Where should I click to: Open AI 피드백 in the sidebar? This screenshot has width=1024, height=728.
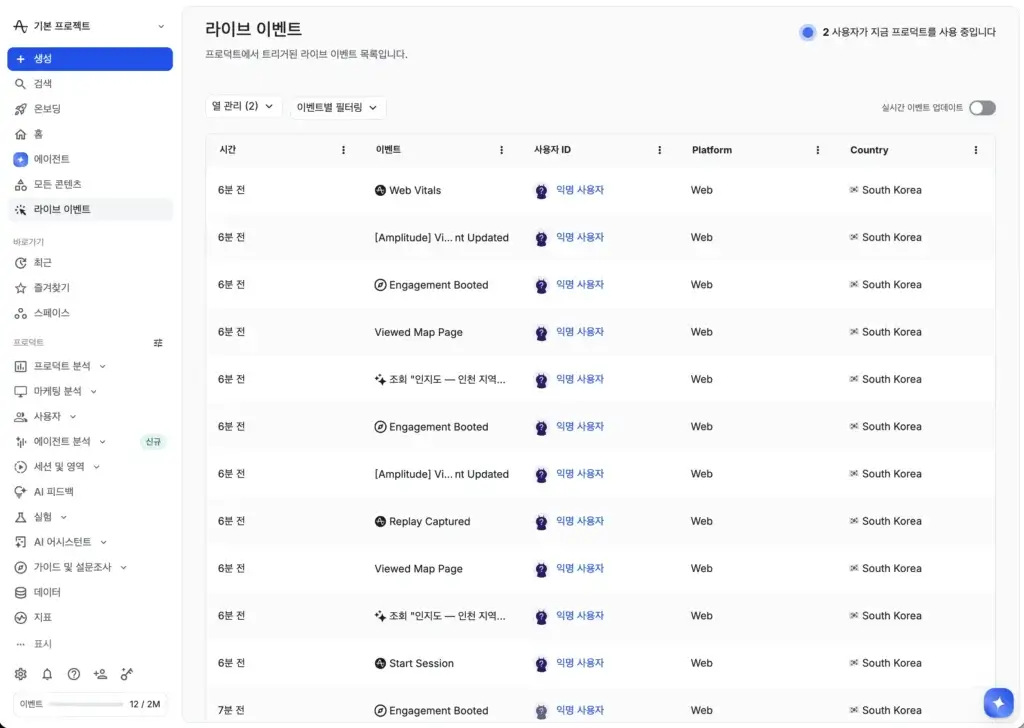[x=89, y=492]
